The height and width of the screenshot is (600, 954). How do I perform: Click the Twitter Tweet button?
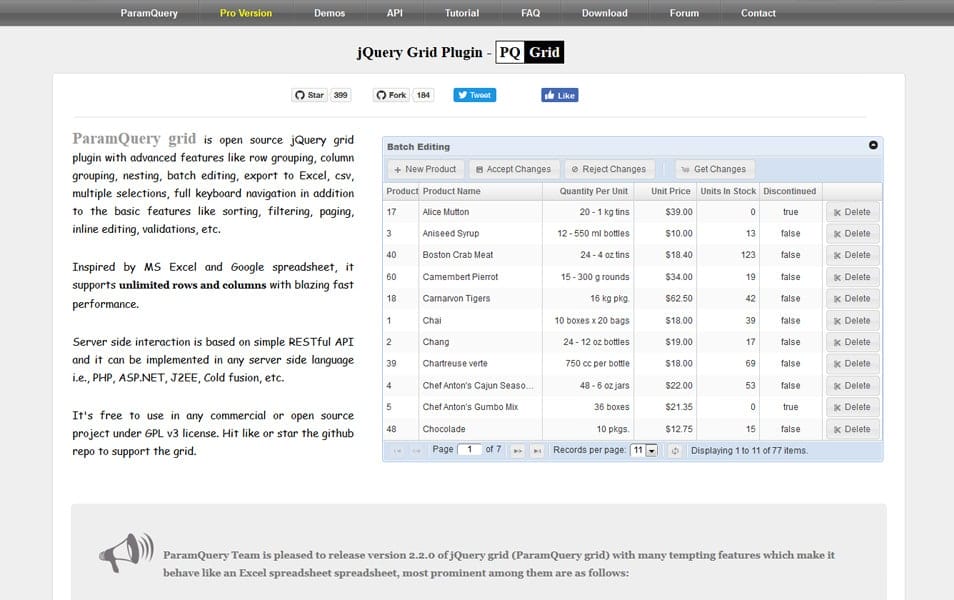point(475,95)
